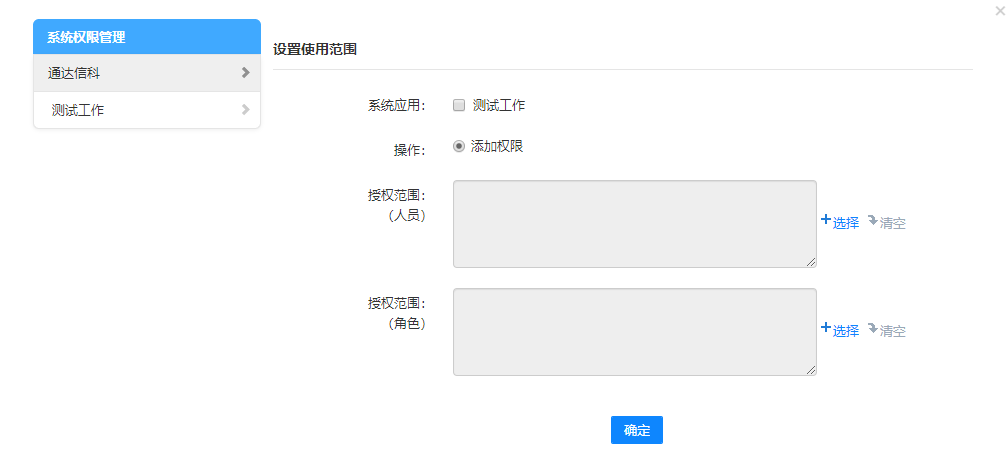Click 选择 link for 授权范围（角色）
This screenshot has width=1008, height=470.
click(x=846, y=331)
